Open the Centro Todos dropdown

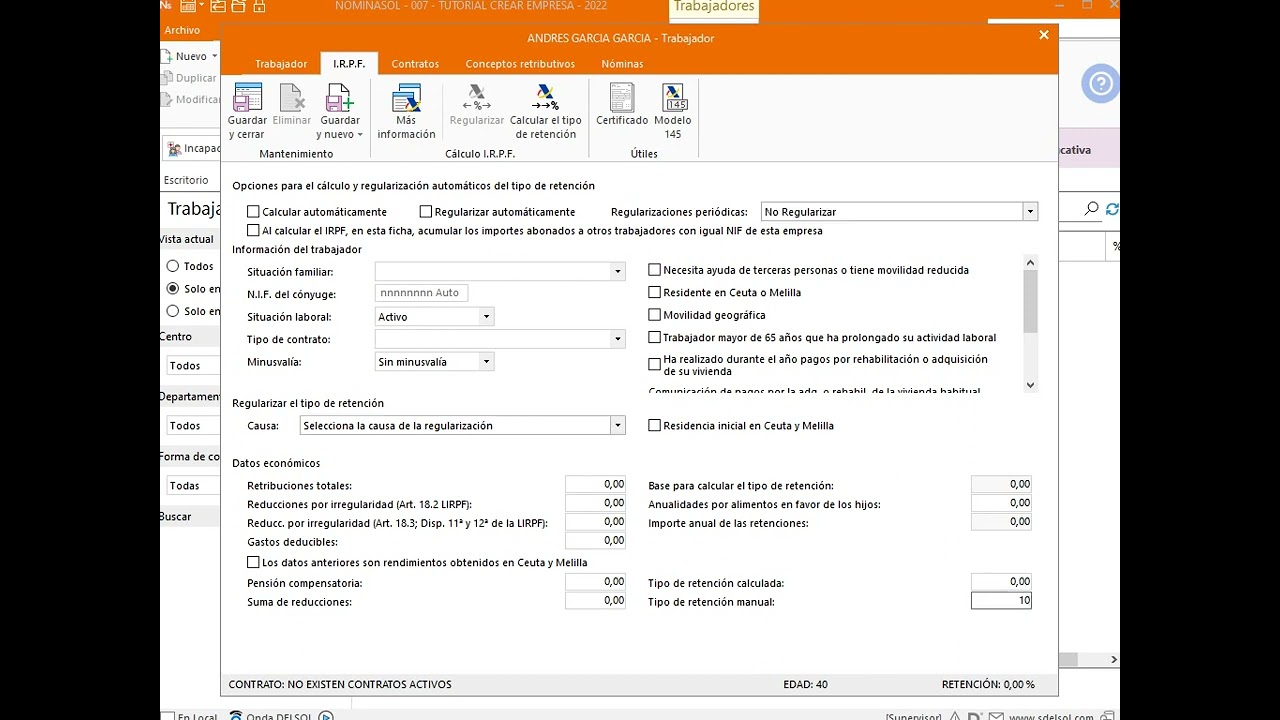pos(191,366)
